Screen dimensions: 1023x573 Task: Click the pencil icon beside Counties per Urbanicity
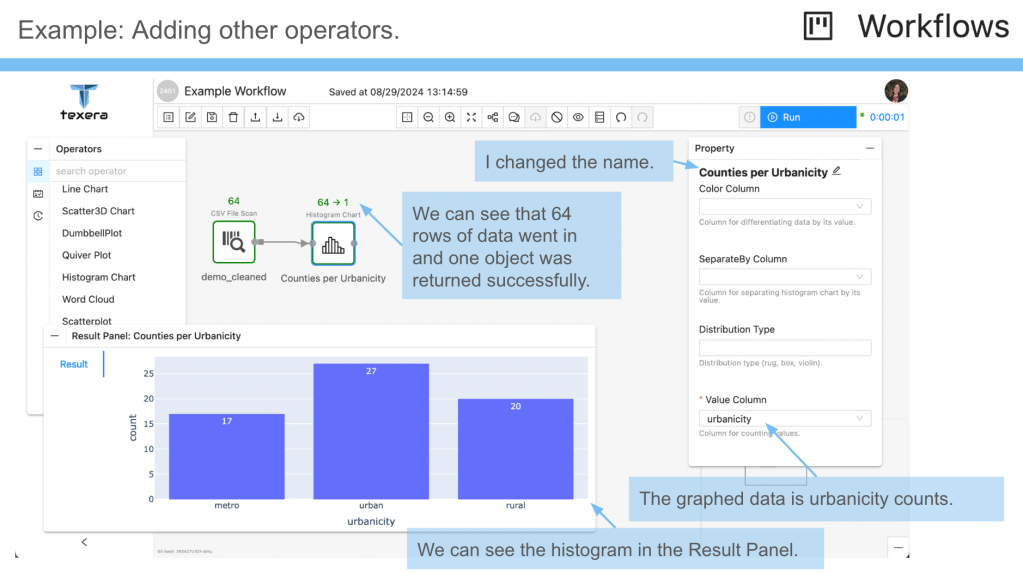837,171
